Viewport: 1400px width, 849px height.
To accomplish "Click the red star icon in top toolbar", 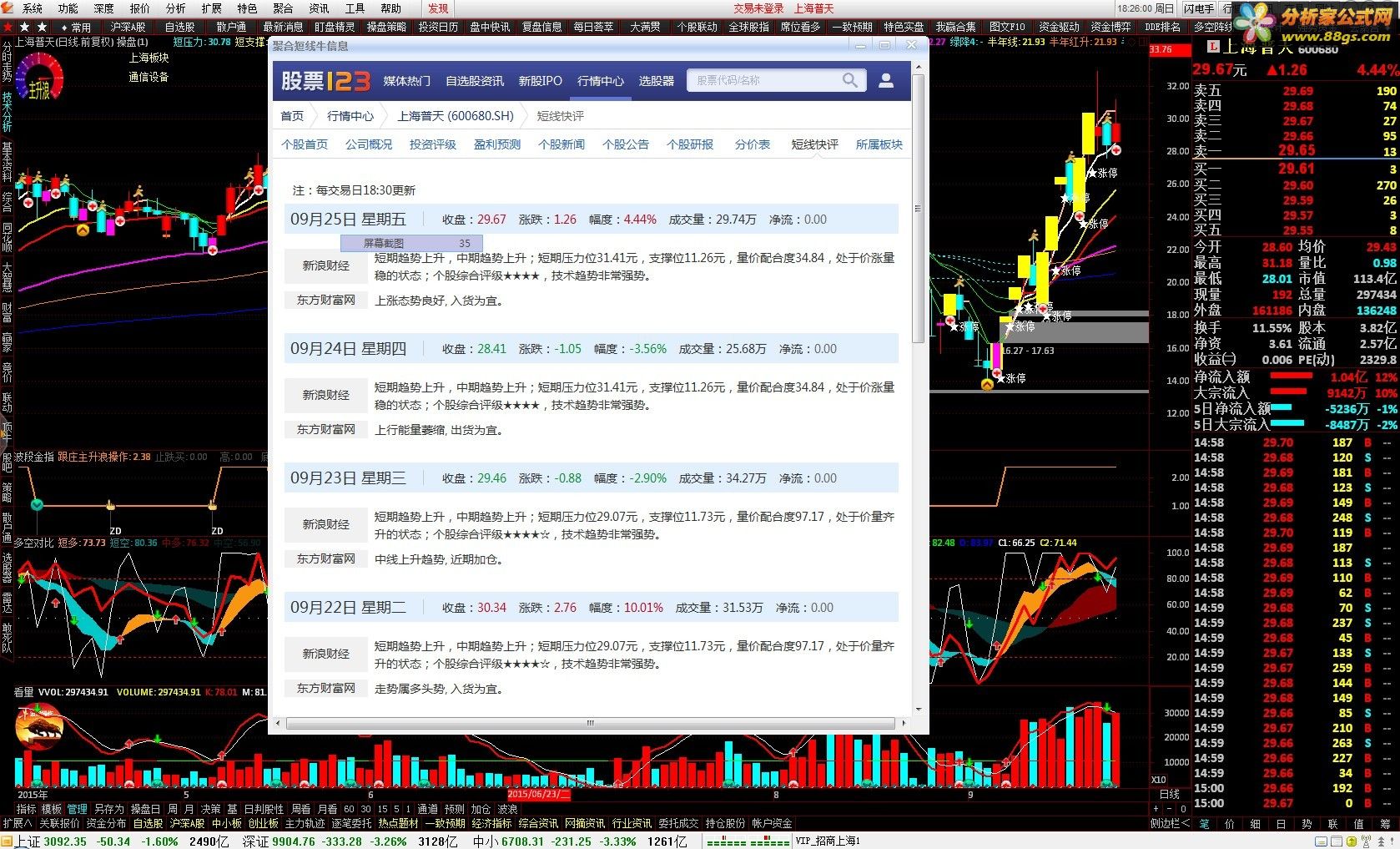I will (8, 27).
